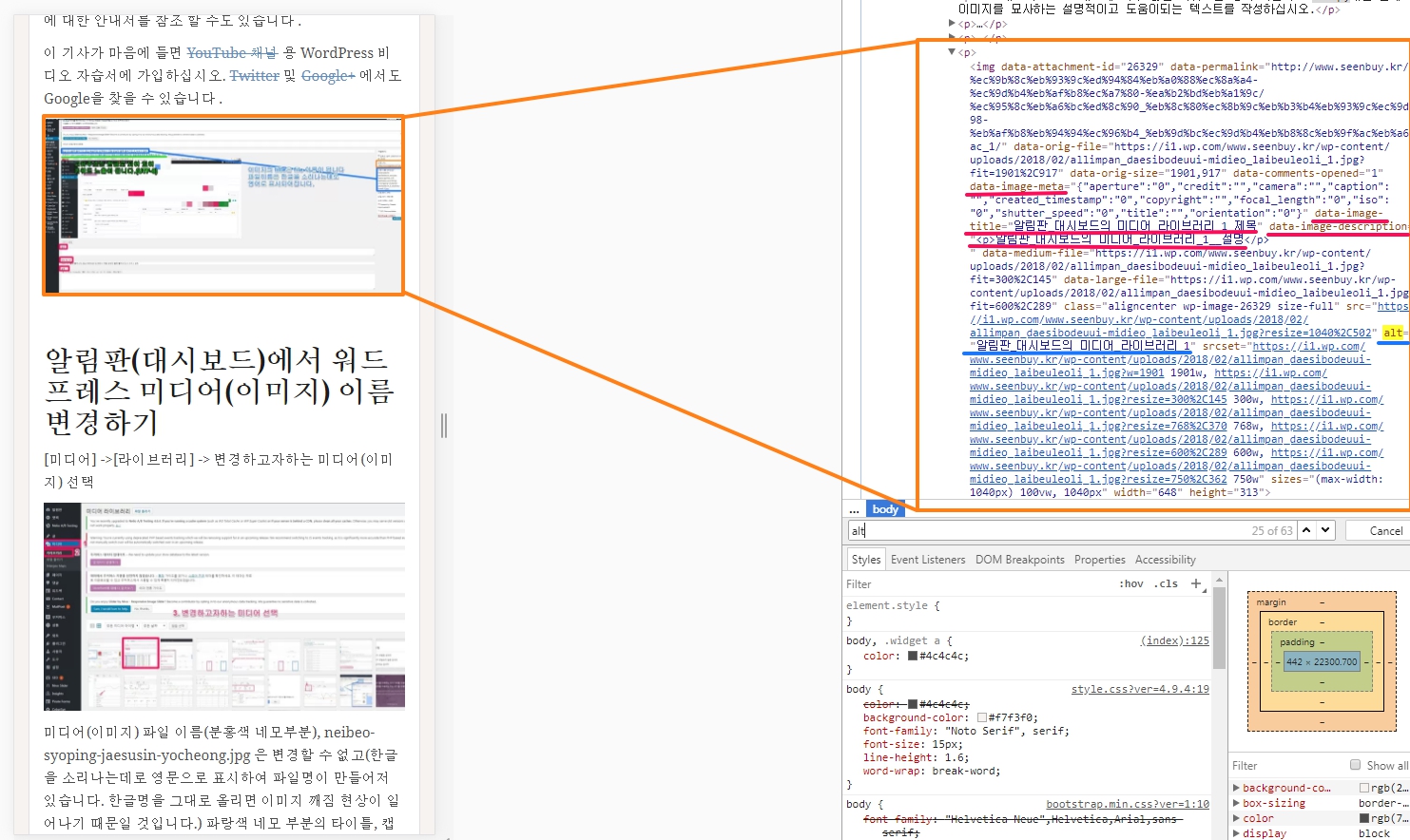Viewport: 1410px width, 840px height.
Task: Expand the background-color computed property
Action: tap(1236, 788)
